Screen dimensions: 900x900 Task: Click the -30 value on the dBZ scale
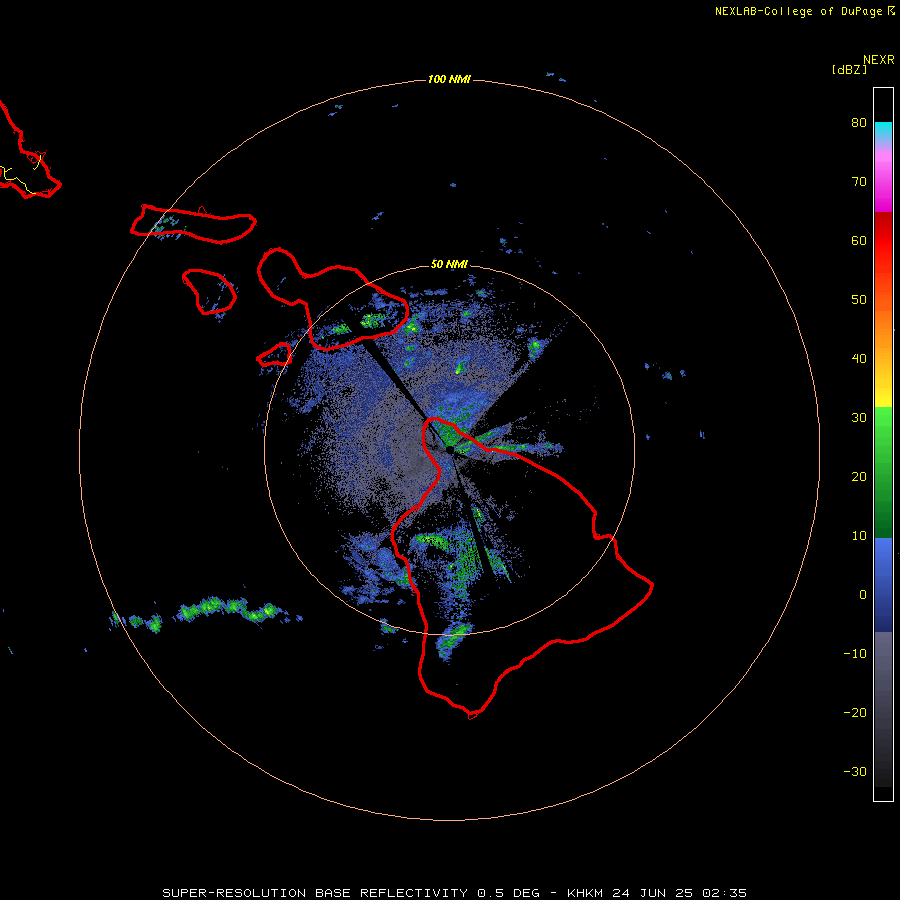(x=855, y=772)
